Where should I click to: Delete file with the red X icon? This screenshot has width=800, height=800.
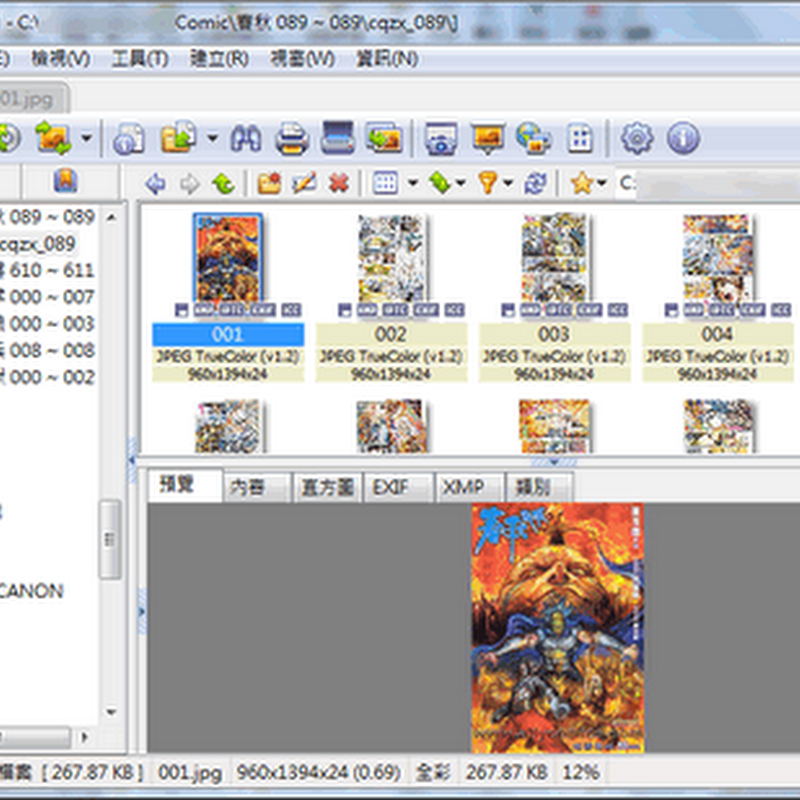[339, 183]
